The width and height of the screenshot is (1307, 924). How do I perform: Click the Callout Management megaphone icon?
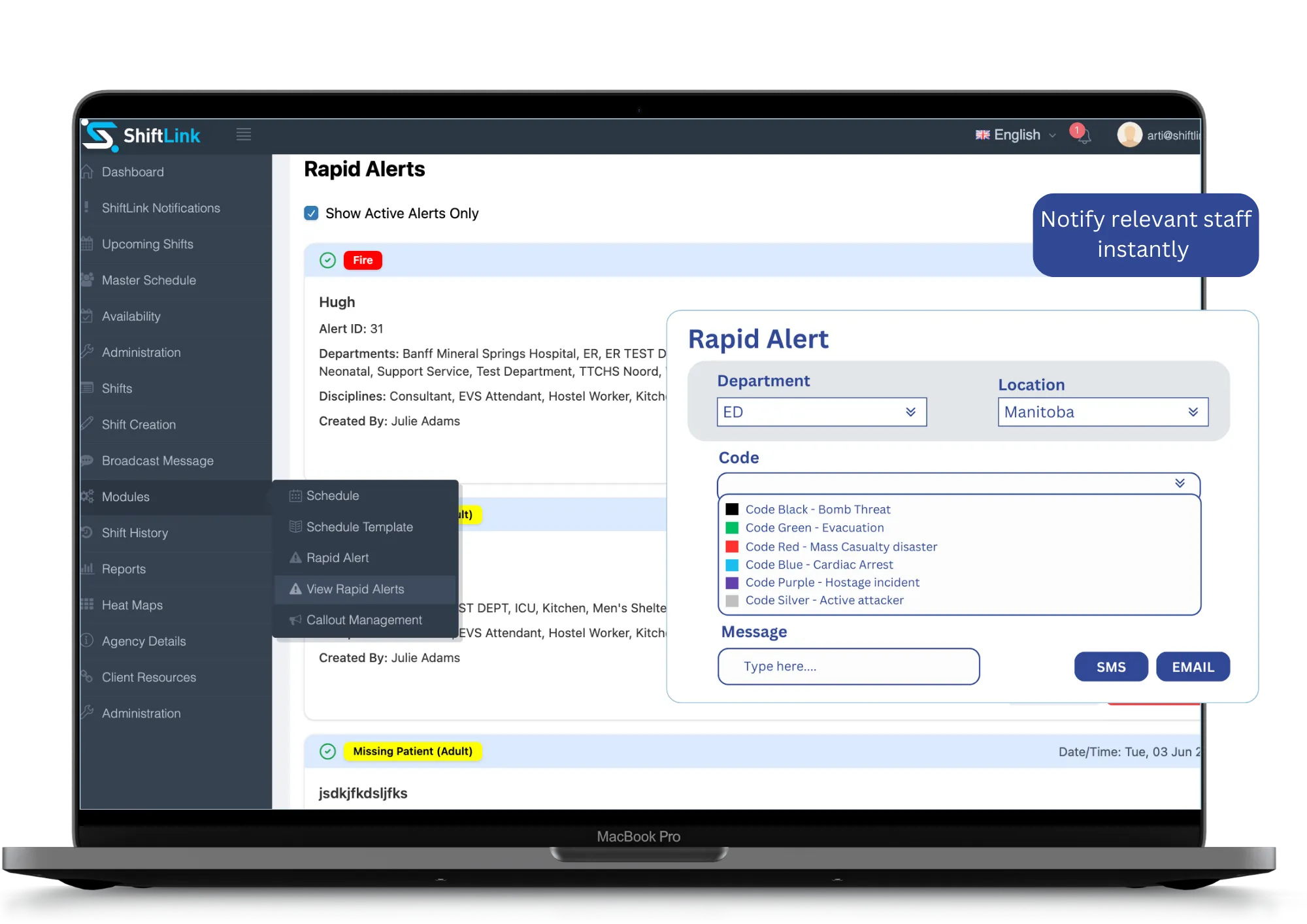coord(295,619)
